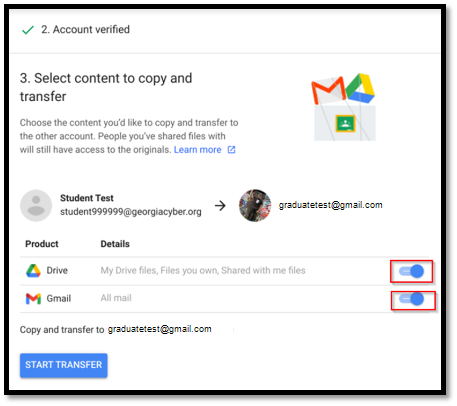Click the Gmail icon in product list
This screenshot has height=406, width=457.
pyautogui.click(x=33, y=299)
